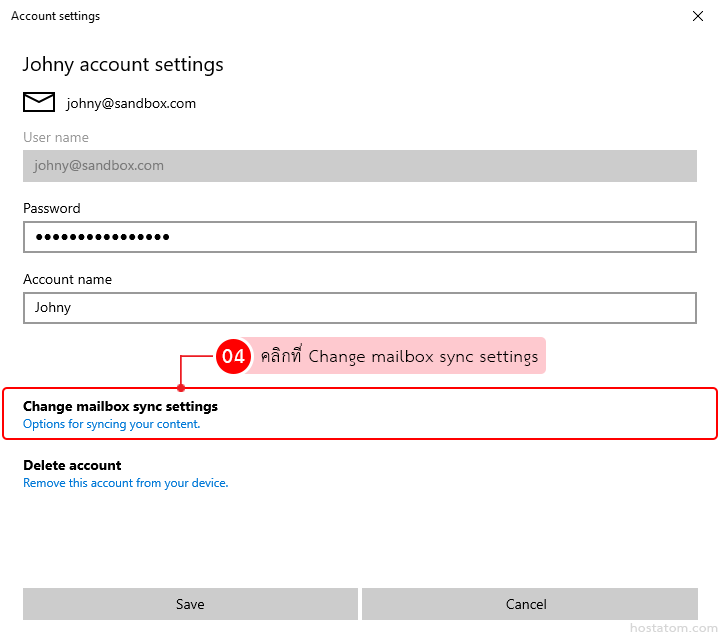720x635 pixels.
Task: Select the Delete account option
Action: coord(72,465)
